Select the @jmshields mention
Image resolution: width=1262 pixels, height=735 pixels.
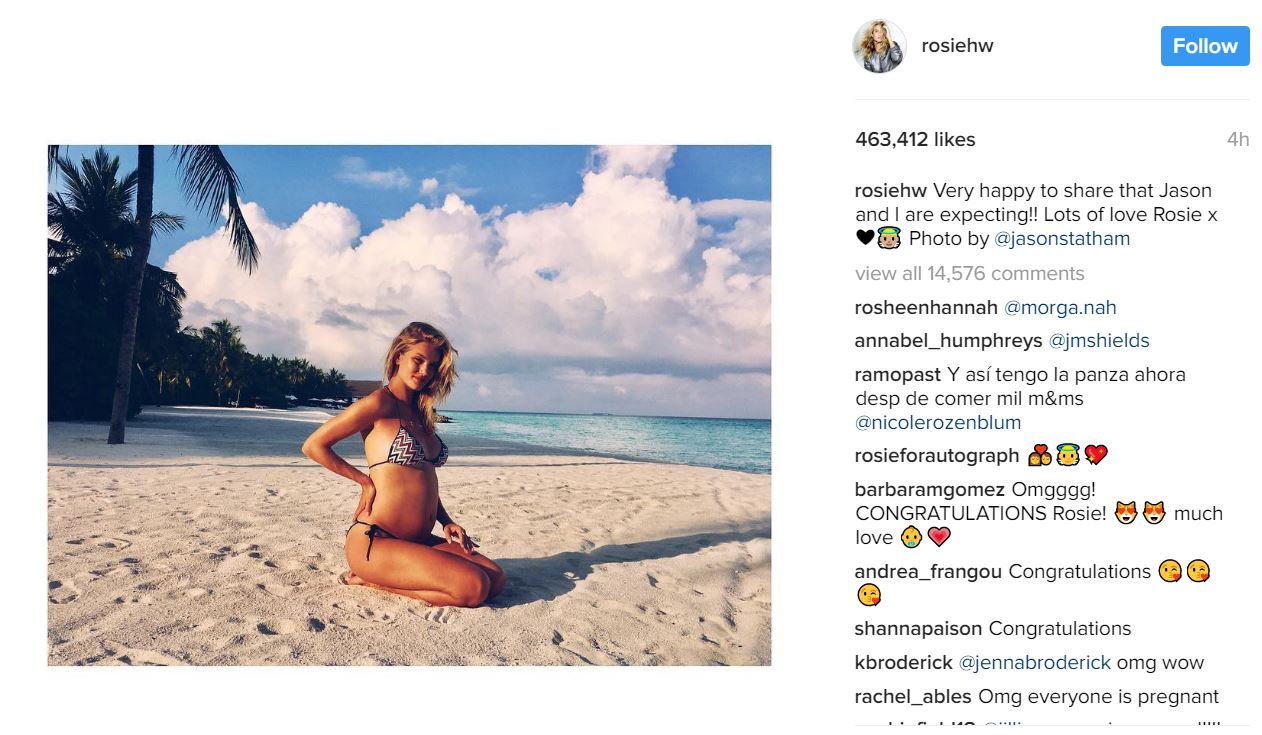coord(1099,341)
